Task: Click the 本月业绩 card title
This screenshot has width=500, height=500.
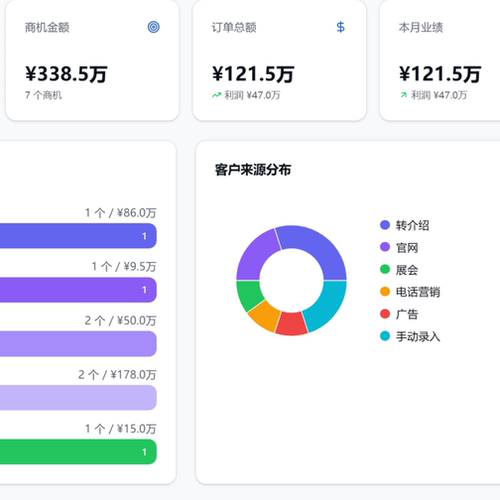Action: click(x=421, y=27)
